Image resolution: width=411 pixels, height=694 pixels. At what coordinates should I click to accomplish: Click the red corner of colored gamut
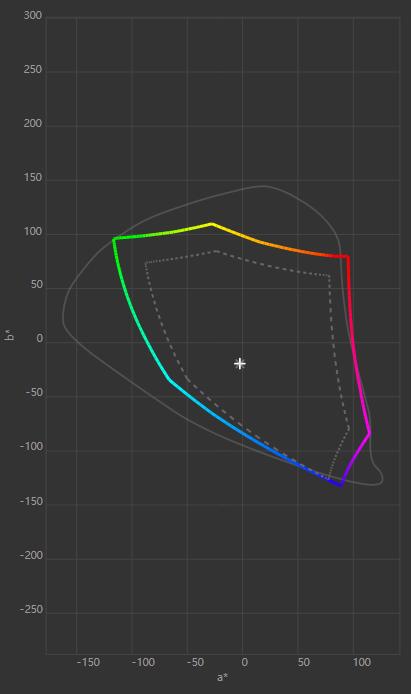[x=348, y=257]
